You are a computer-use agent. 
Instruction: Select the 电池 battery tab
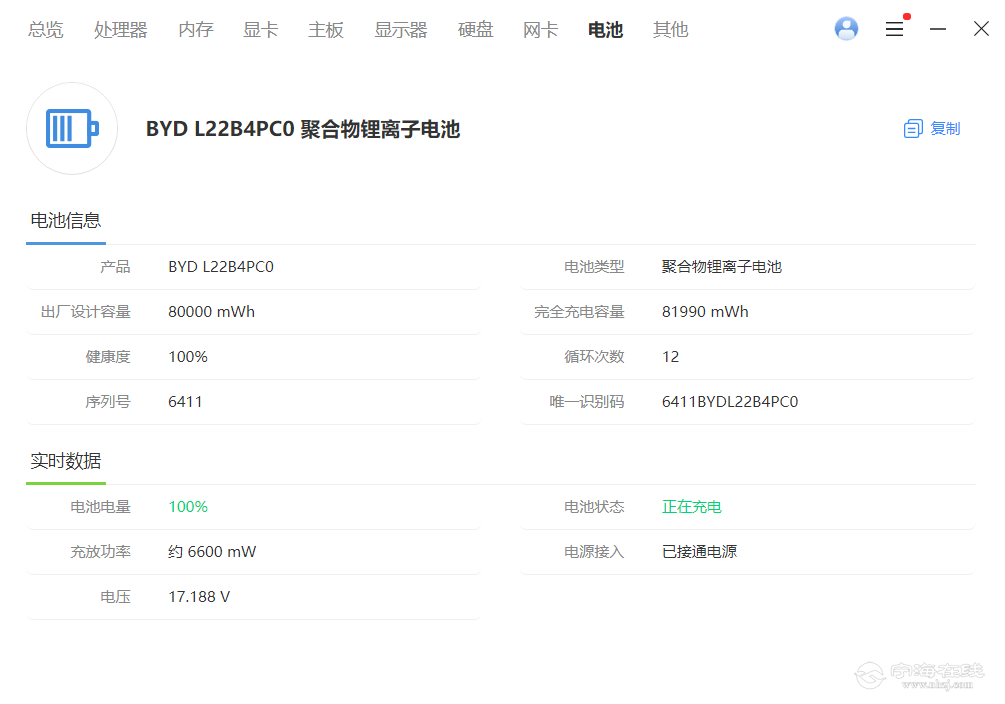605,29
